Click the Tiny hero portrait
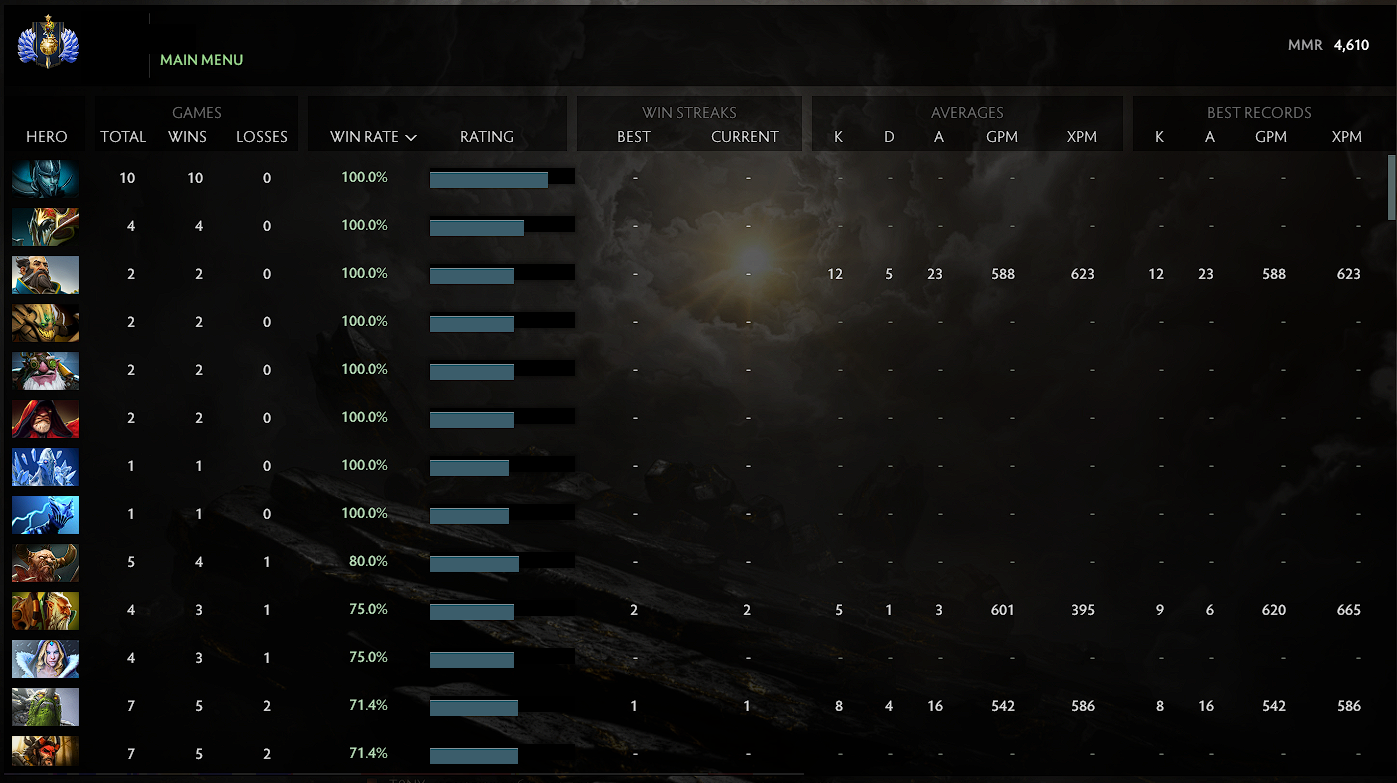The width and height of the screenshot is (1397, 783). (x=45, y=706)
